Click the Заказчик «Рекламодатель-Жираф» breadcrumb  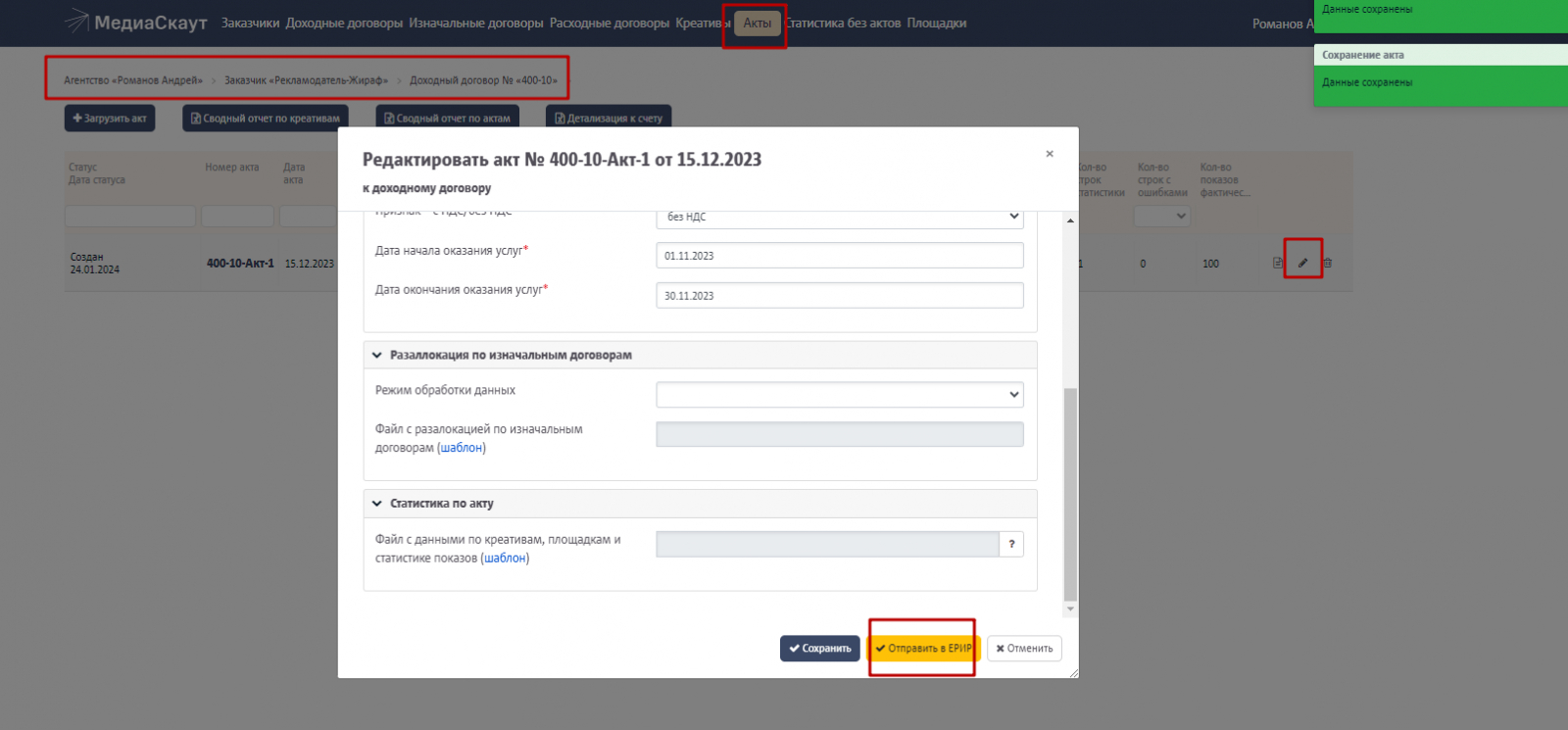pyautogui.click(x=306, y=80)
